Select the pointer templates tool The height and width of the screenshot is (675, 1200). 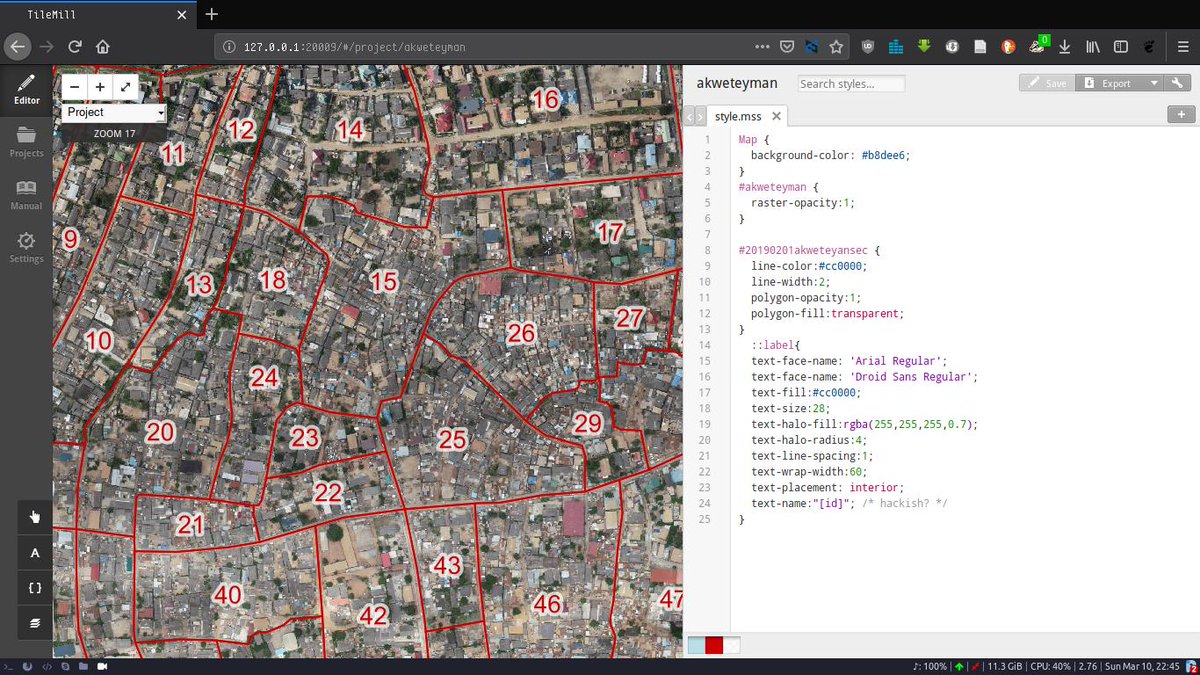click(x=35, y=516)
